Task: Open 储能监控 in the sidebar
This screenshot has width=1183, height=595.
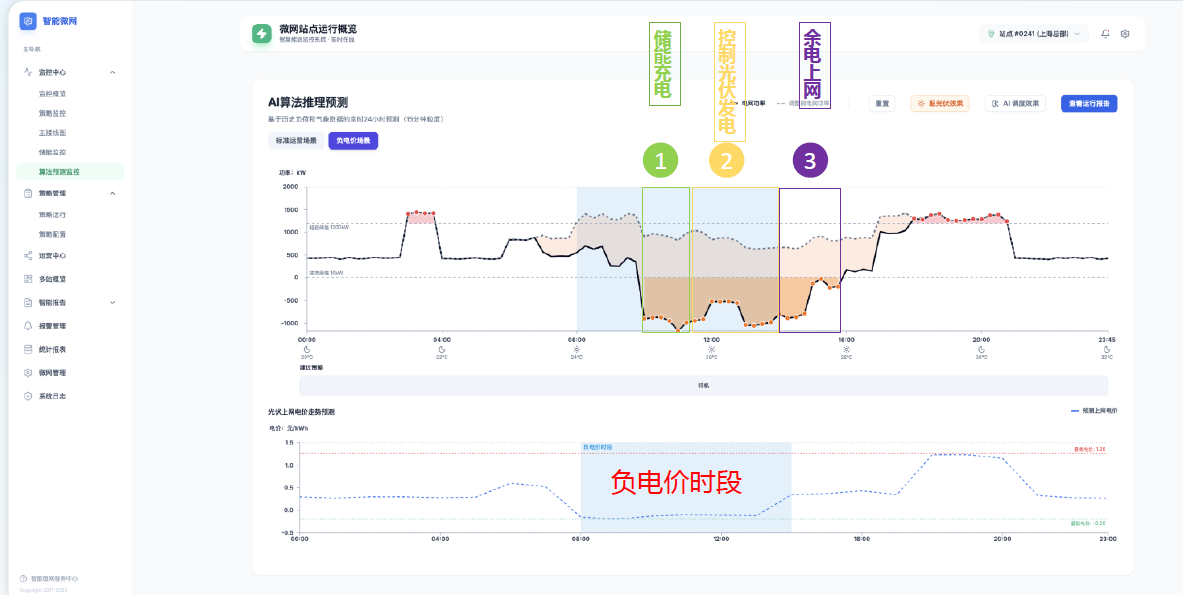Action: tap(53, 152)
